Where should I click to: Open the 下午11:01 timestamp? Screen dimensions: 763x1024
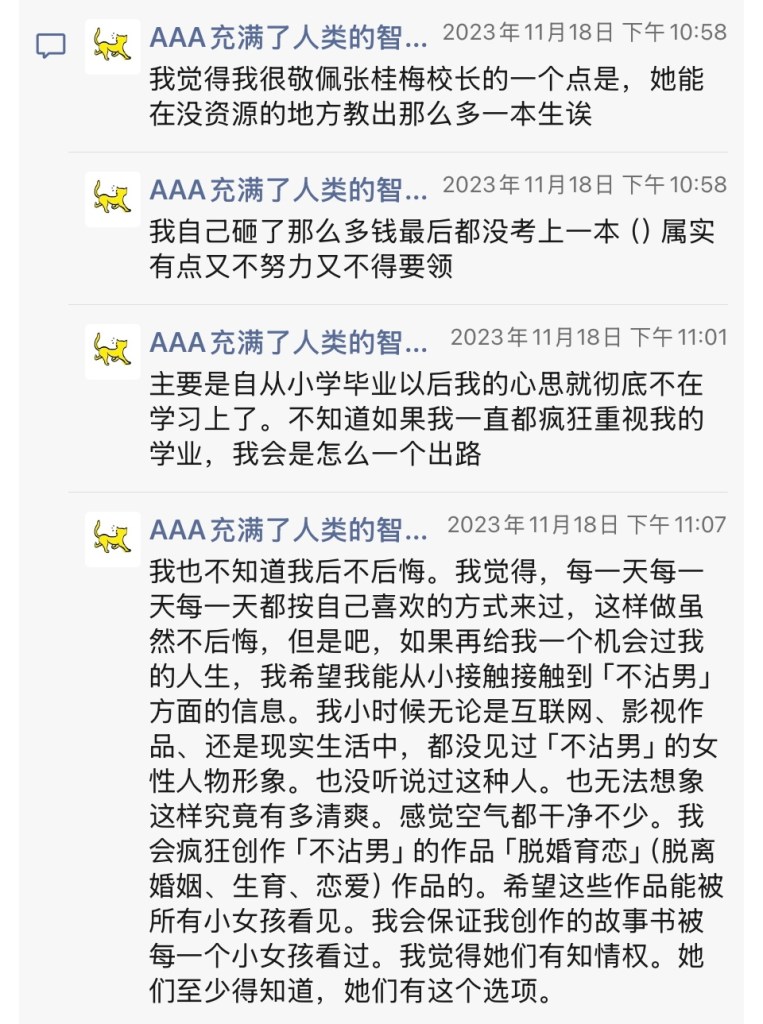point(588,337)
